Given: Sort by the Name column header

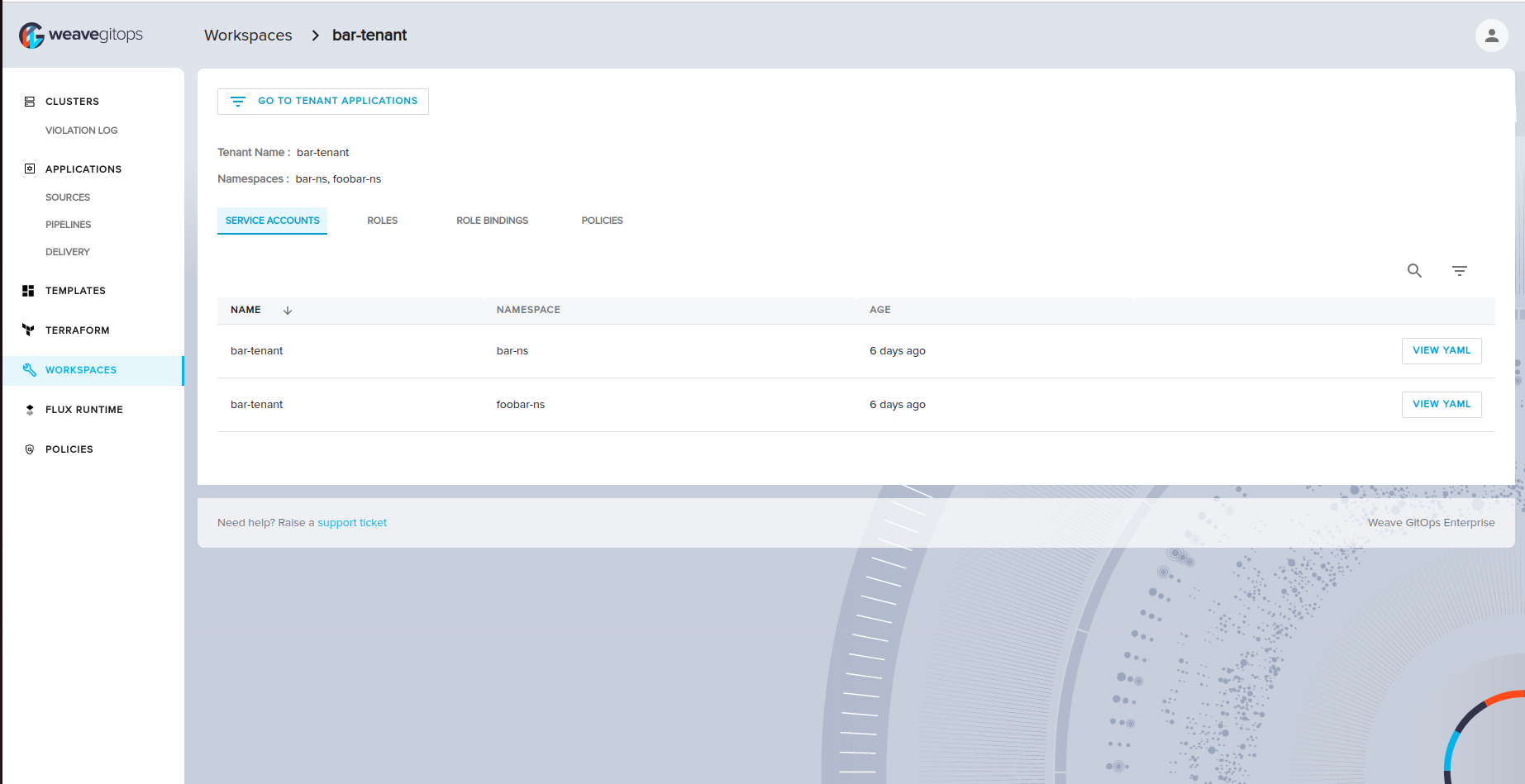Looking at the screenshot, I should (245, 310).
